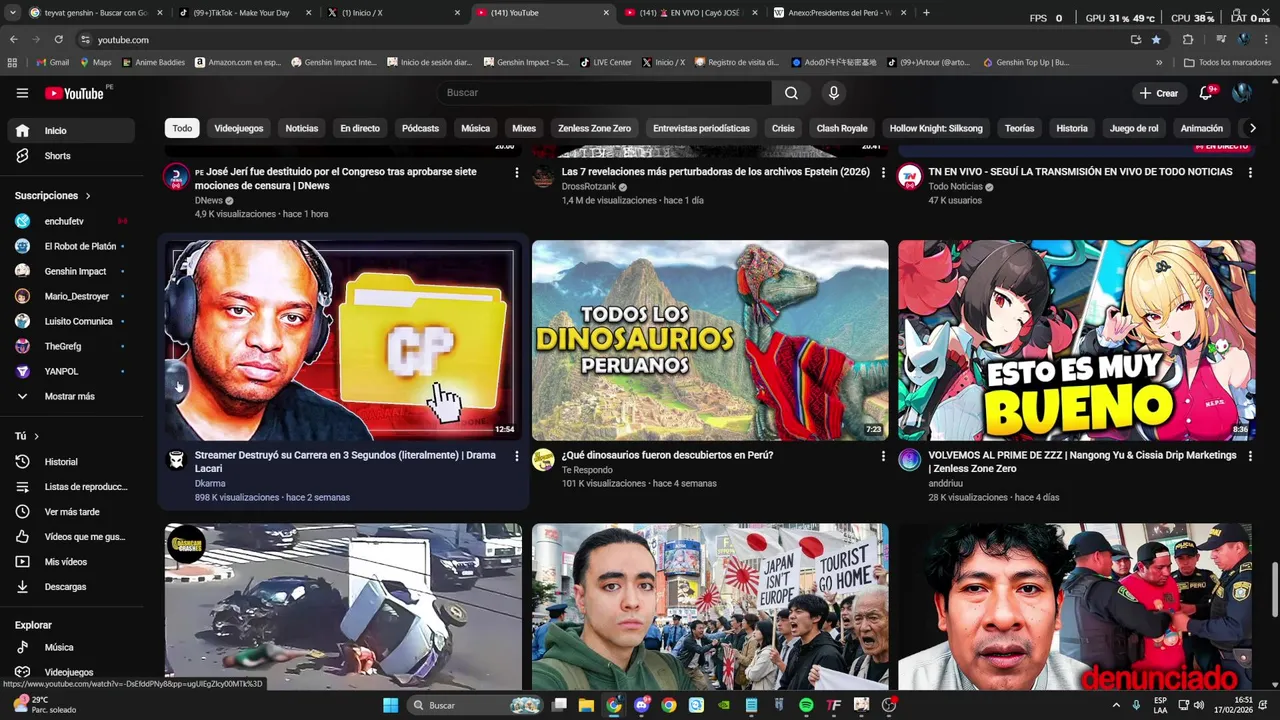The width and height of the screenshot is (1280, 720).
Task: Open Mis vídeos in sidebar
Action: [70, 562]
